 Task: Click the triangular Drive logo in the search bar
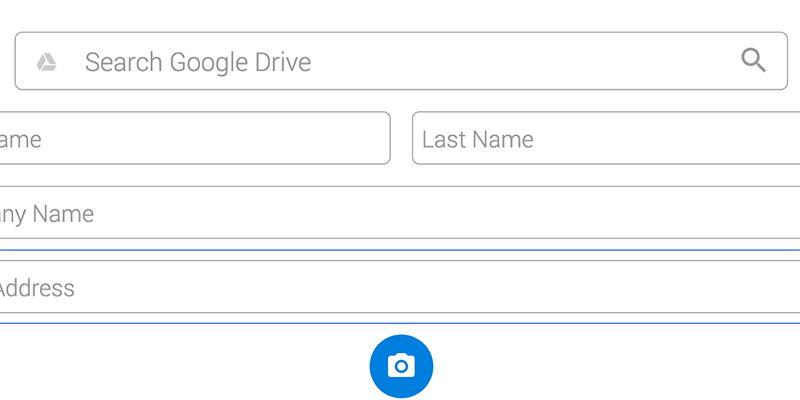coord(46,62)
